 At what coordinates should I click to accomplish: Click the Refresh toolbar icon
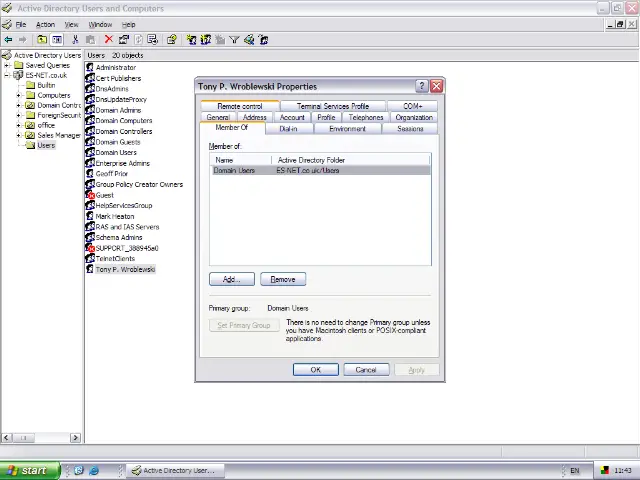[x=139, y=40]
